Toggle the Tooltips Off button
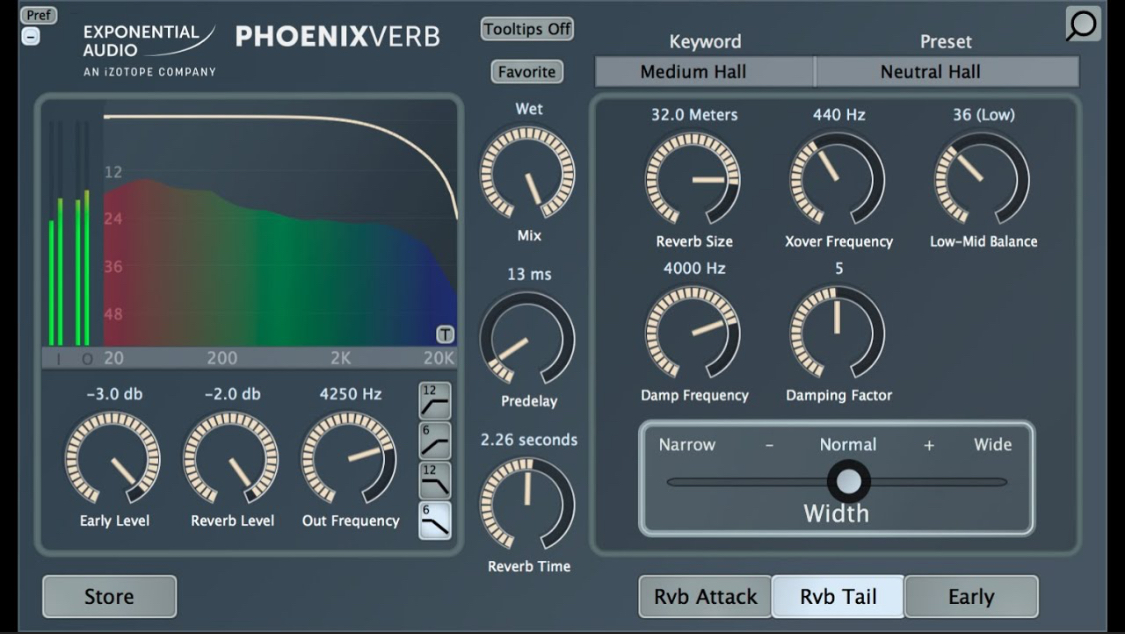The image size is (1125, 634). coord(527,29)
